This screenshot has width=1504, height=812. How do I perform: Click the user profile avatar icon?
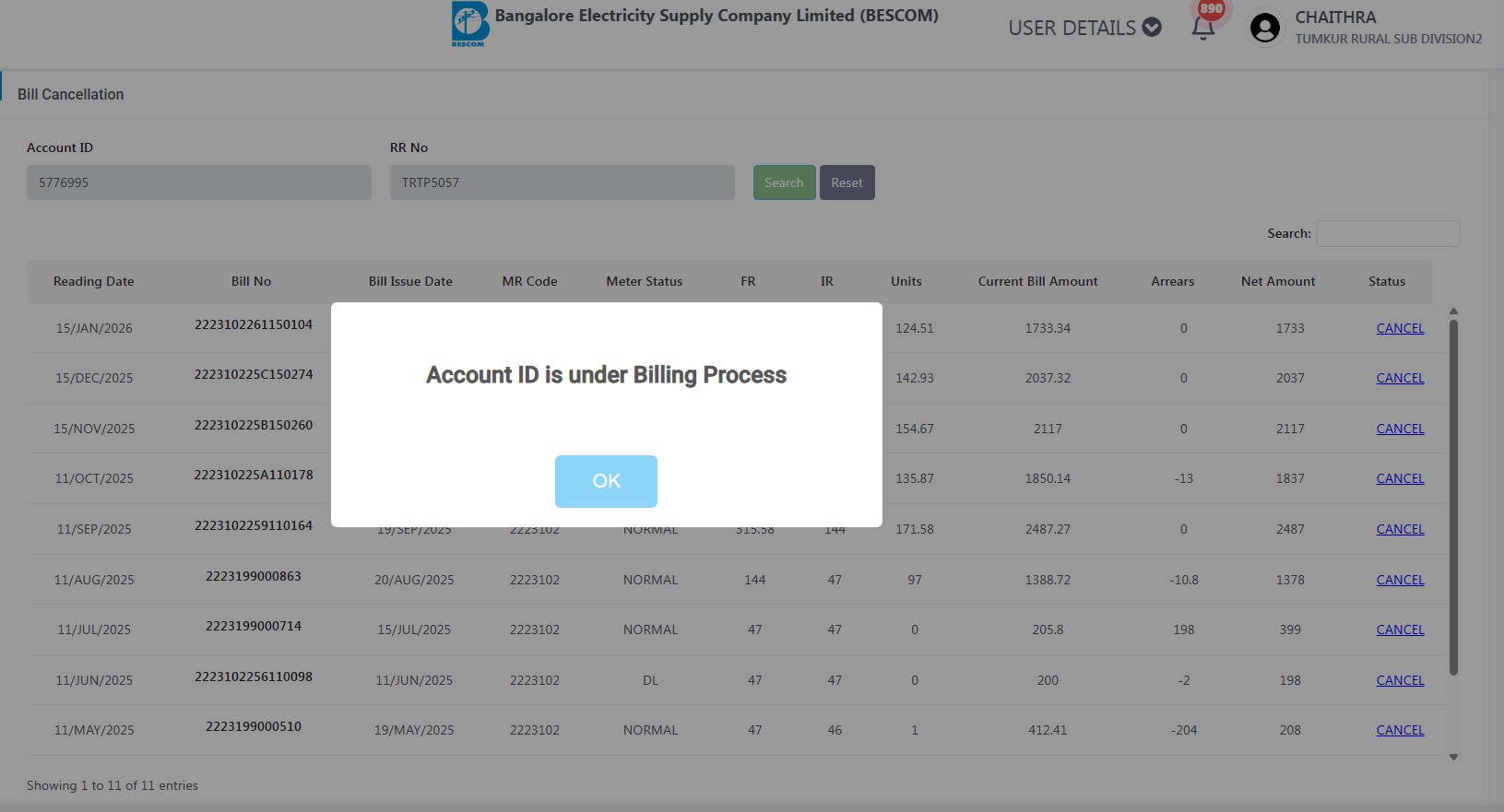click(x=1264, y=28)
